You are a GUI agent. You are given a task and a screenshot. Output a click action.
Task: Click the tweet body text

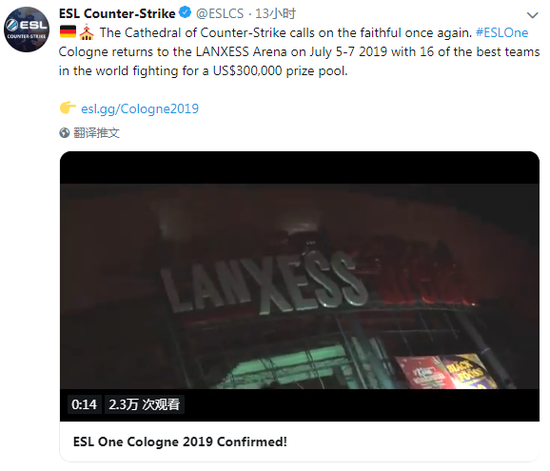(299, 52)
